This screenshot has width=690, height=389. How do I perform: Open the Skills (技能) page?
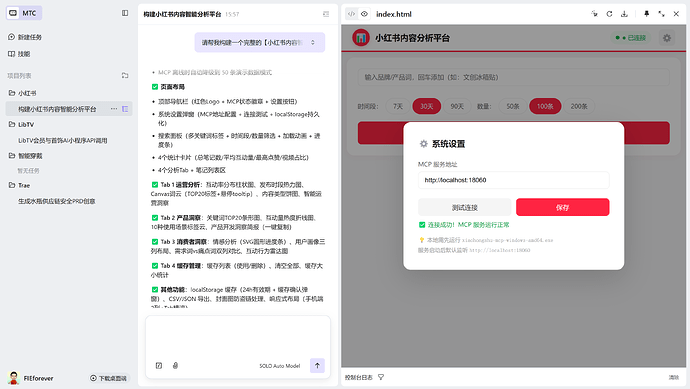pos(19,54)
